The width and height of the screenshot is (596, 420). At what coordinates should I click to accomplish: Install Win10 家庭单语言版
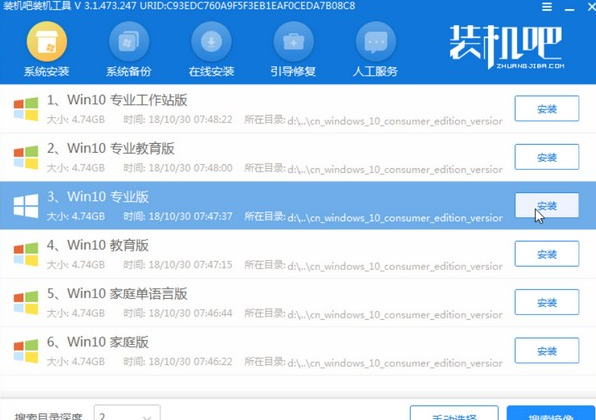point(547,302)
